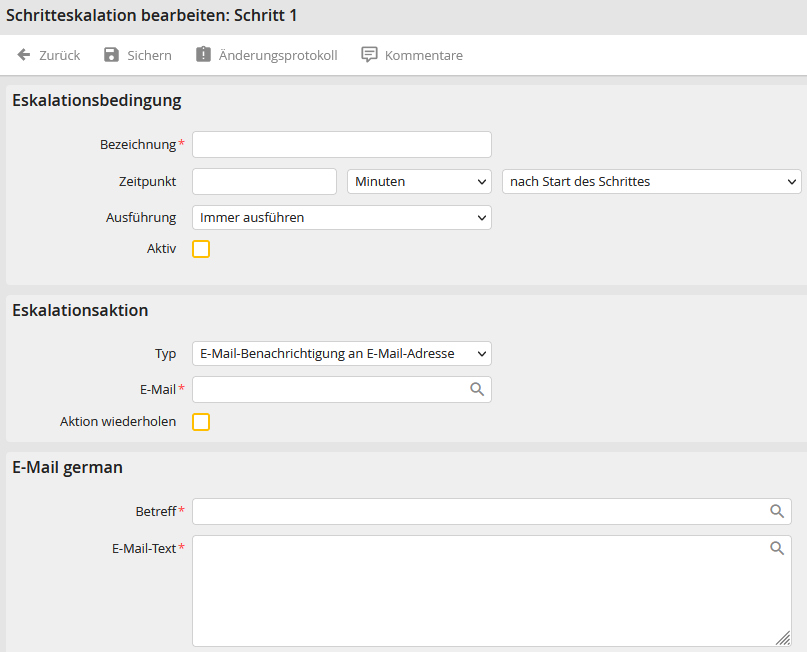This screenshot has height=652, width=807.
Task: Click the Sichern floppy disk icon
Action: tap(112, 55)
